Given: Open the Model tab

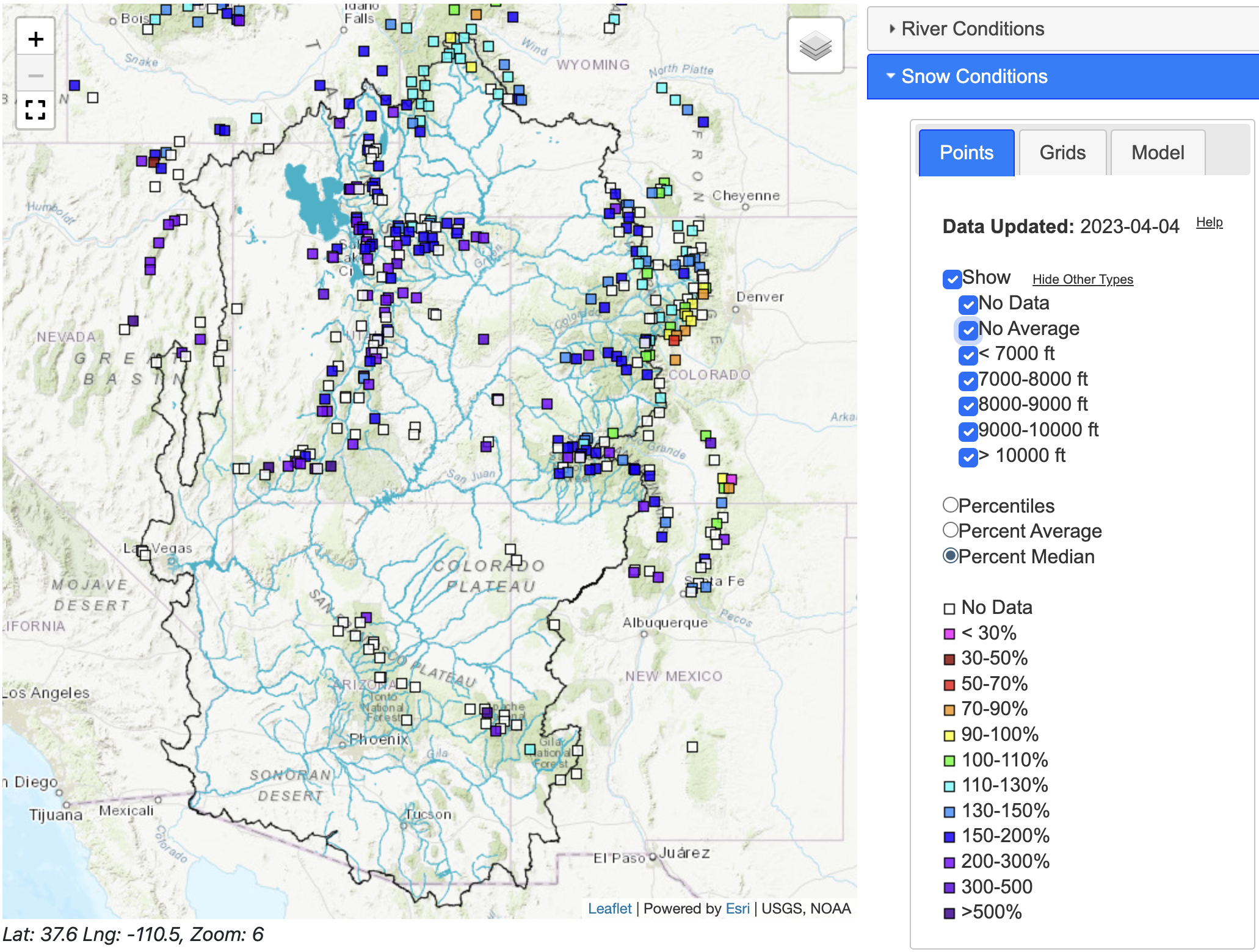Looking at the screenshot, I should [x=1157, y=153].
